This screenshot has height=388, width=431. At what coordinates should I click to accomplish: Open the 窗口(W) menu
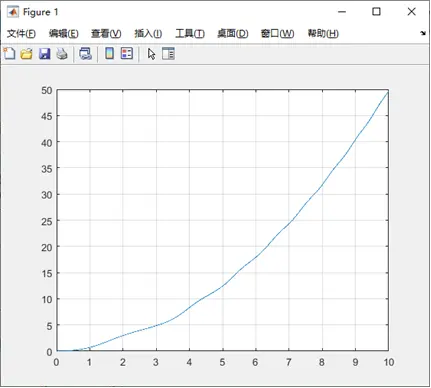[x=277, y=33]
